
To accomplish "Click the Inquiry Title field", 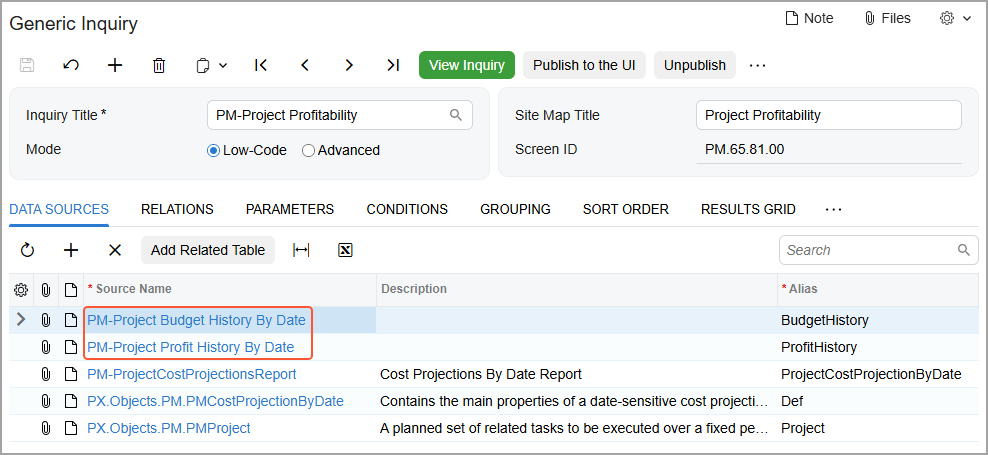I will click(340, 115).
